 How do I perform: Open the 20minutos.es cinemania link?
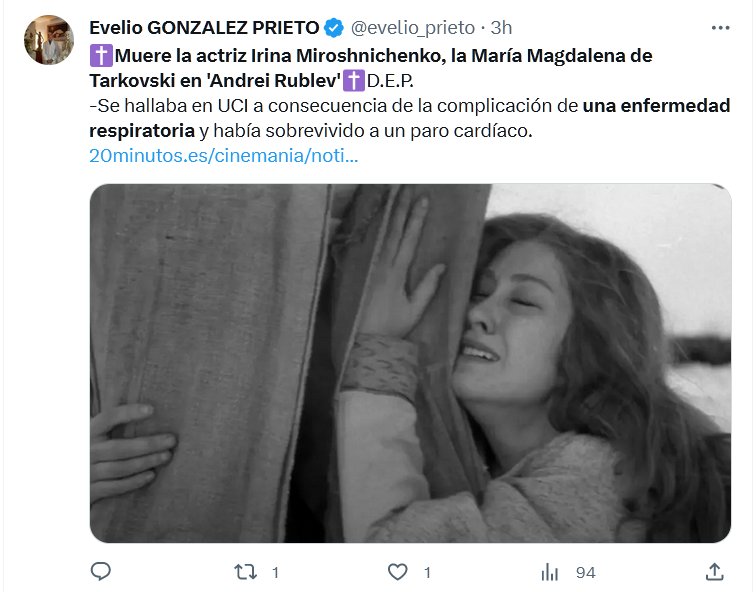[x=224, y=156]
